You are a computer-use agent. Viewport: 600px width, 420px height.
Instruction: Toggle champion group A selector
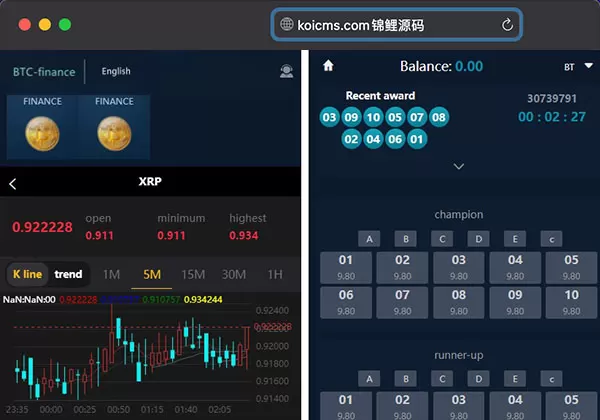[367, 239]
